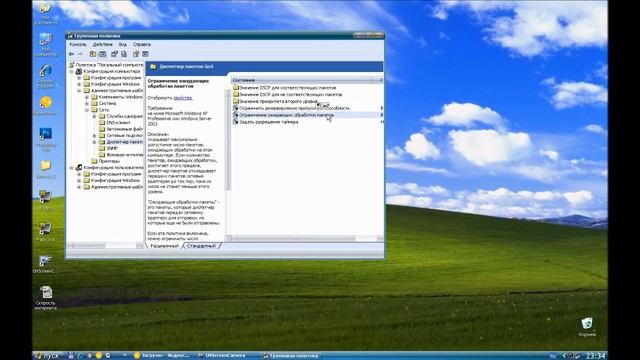Click the Forward arrow in the toolbar
Screen dimensions: 640x360
point(80,54)
